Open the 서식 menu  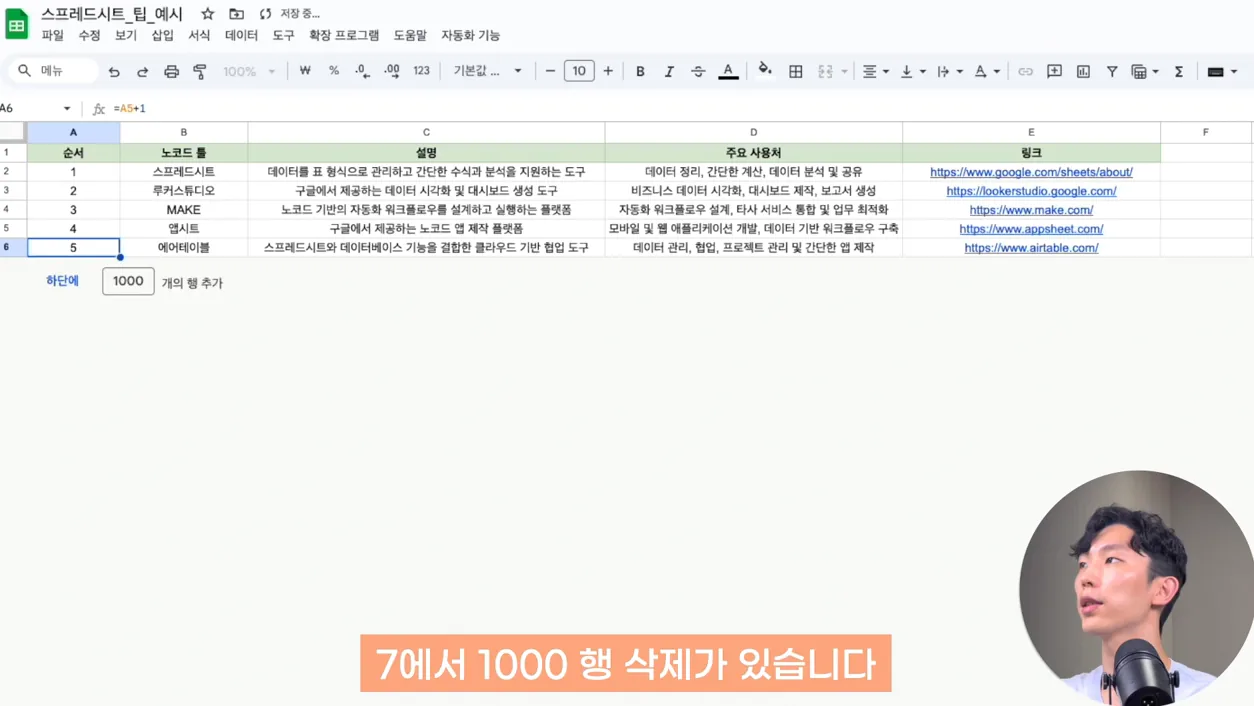click(x=199, y=35)
